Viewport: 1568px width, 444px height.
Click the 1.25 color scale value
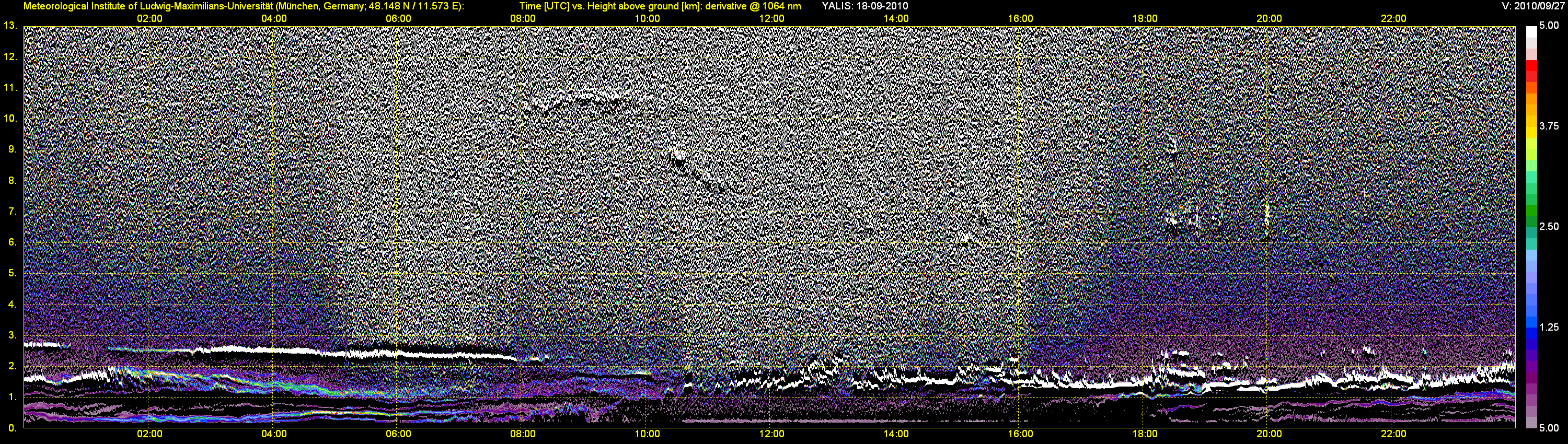[x=1549, y=327]
